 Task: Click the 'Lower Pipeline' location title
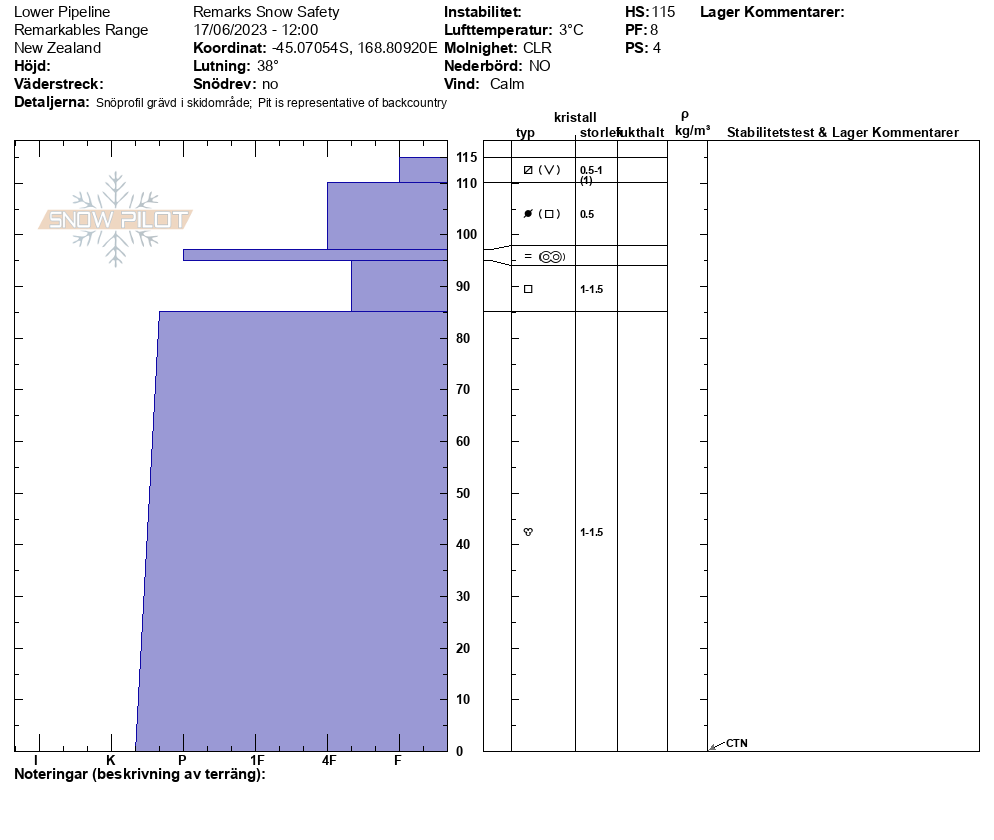tap(62, 12)
